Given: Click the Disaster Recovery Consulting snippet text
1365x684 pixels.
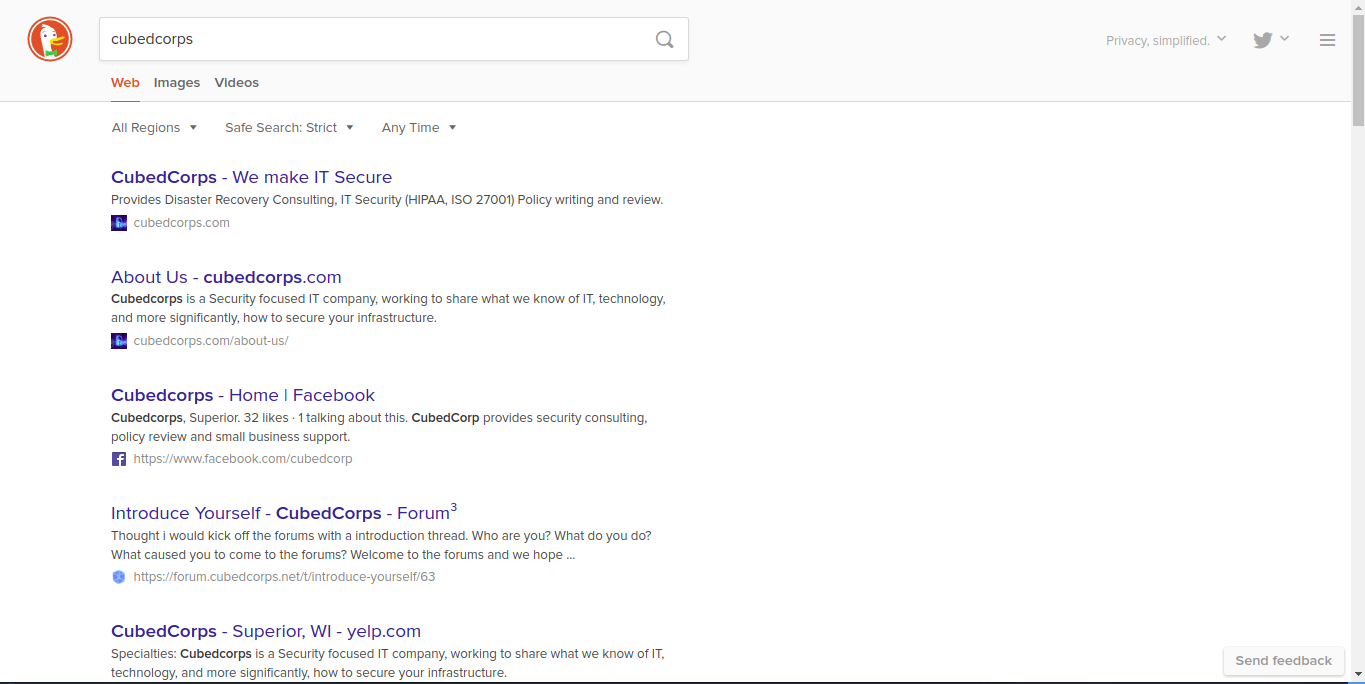Looking at the screenshot, I should click(387, 200).
